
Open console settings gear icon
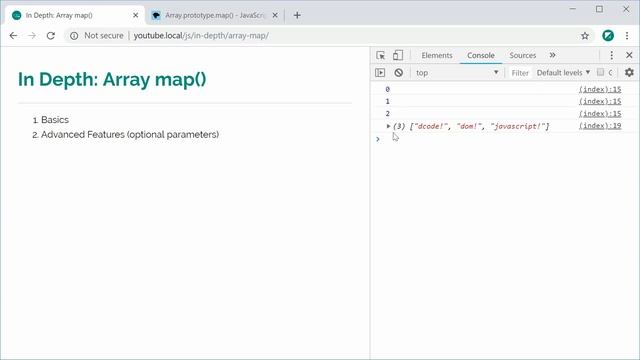(x=629, y=73)
